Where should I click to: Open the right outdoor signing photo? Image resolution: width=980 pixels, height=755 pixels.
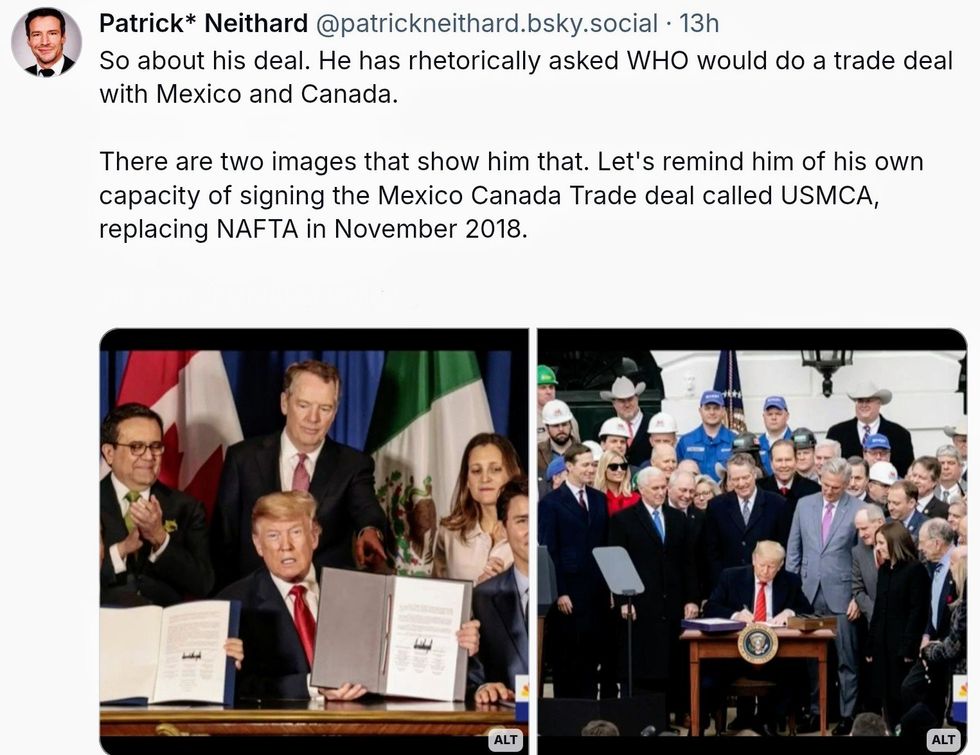click(752, 540)
